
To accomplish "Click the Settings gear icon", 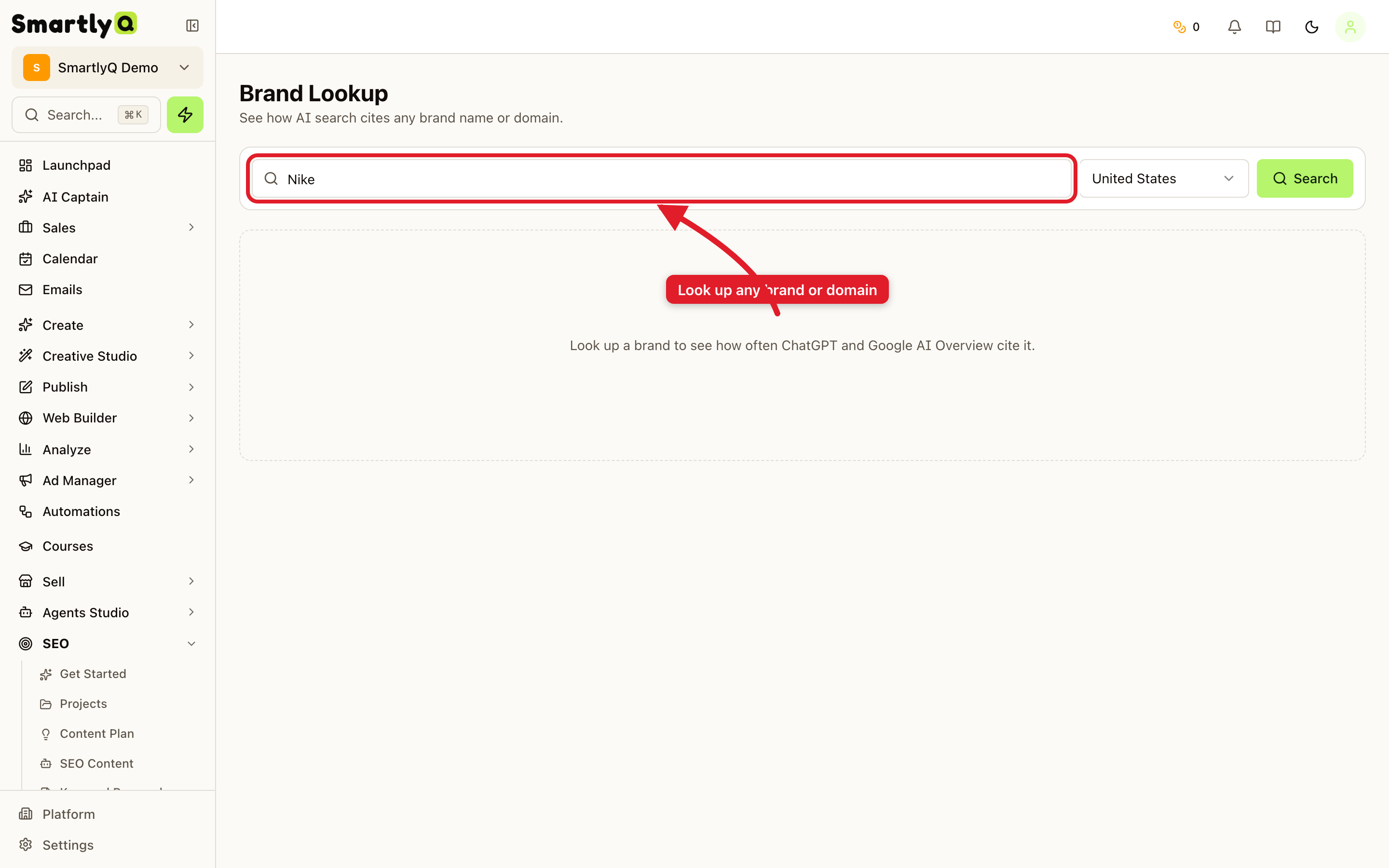I will 25,845.
